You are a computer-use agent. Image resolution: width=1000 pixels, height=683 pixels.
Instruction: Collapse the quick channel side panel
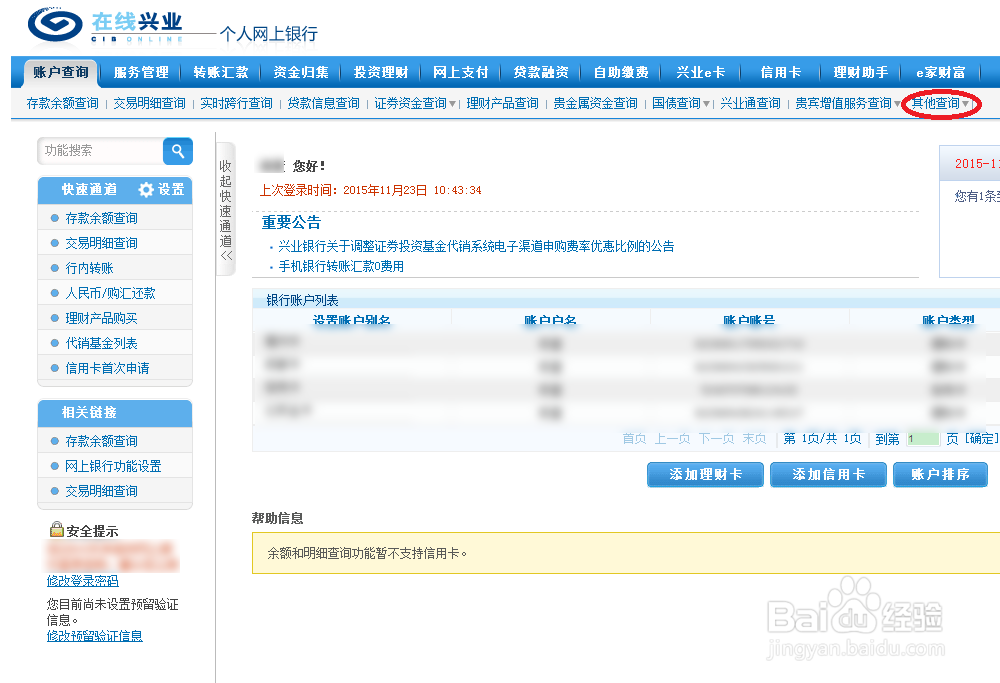pyautogui.click(x=226, y=209)
